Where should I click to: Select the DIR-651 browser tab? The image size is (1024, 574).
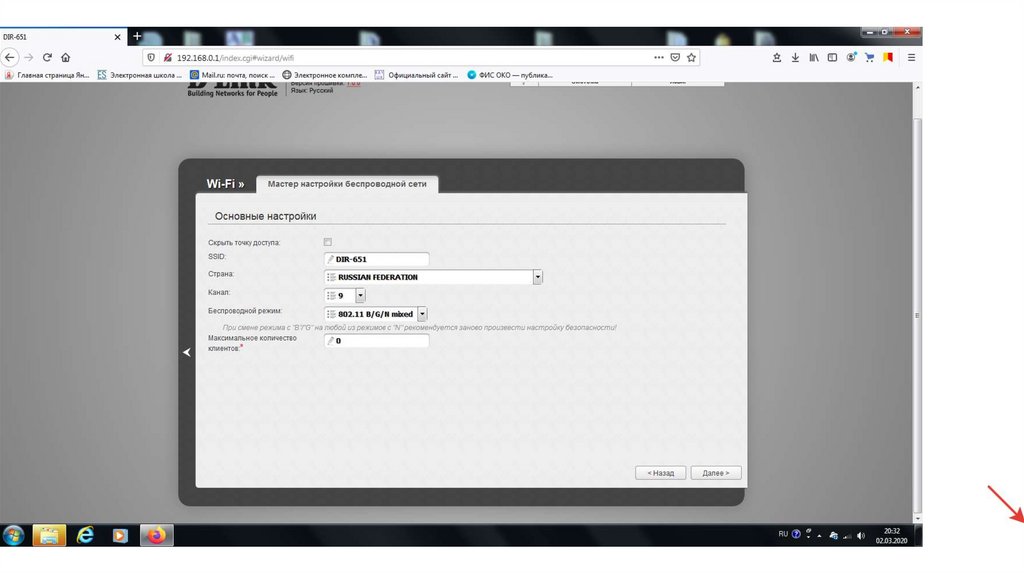click(63, 37)
